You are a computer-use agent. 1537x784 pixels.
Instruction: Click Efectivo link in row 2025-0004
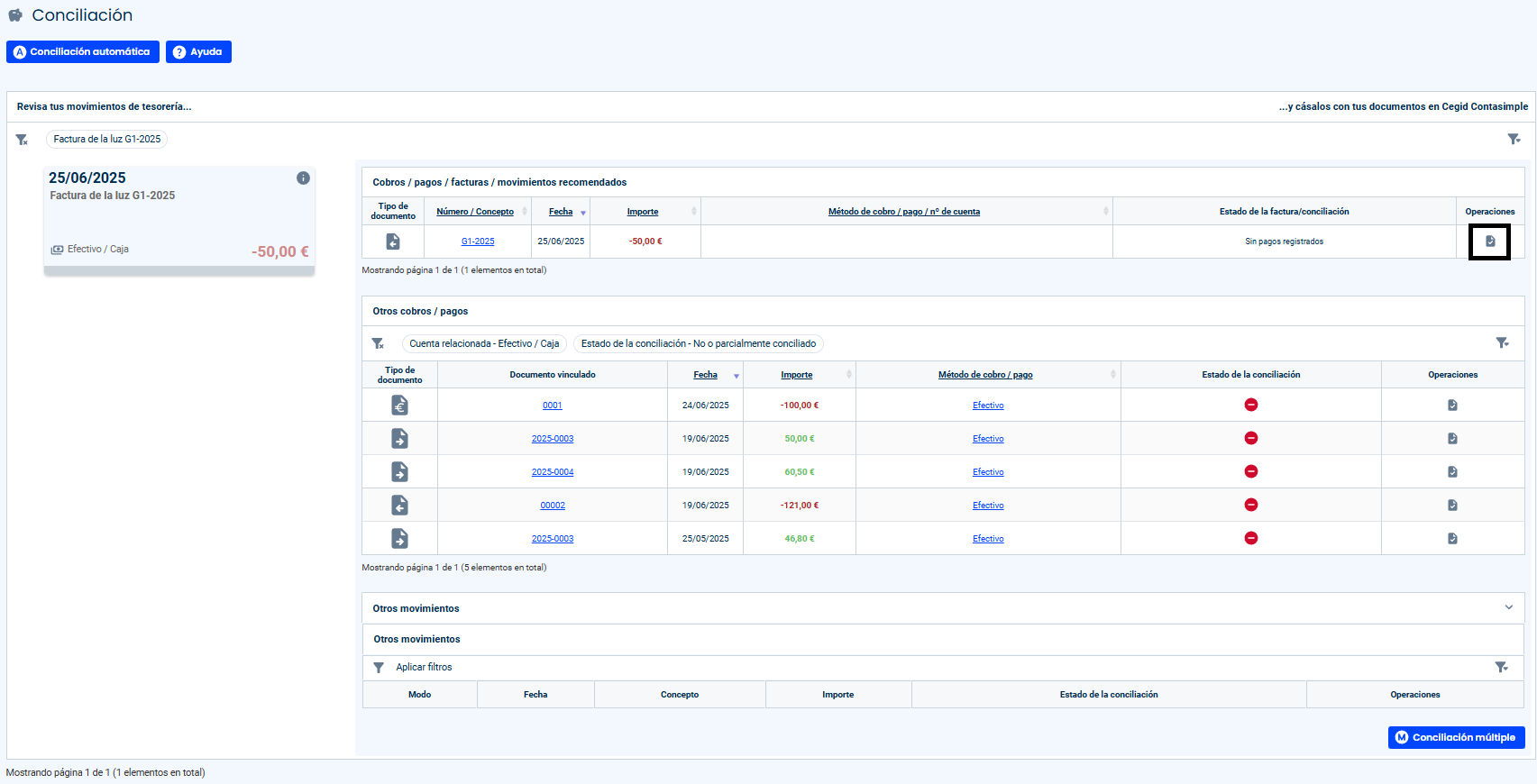tap(988, 472)
